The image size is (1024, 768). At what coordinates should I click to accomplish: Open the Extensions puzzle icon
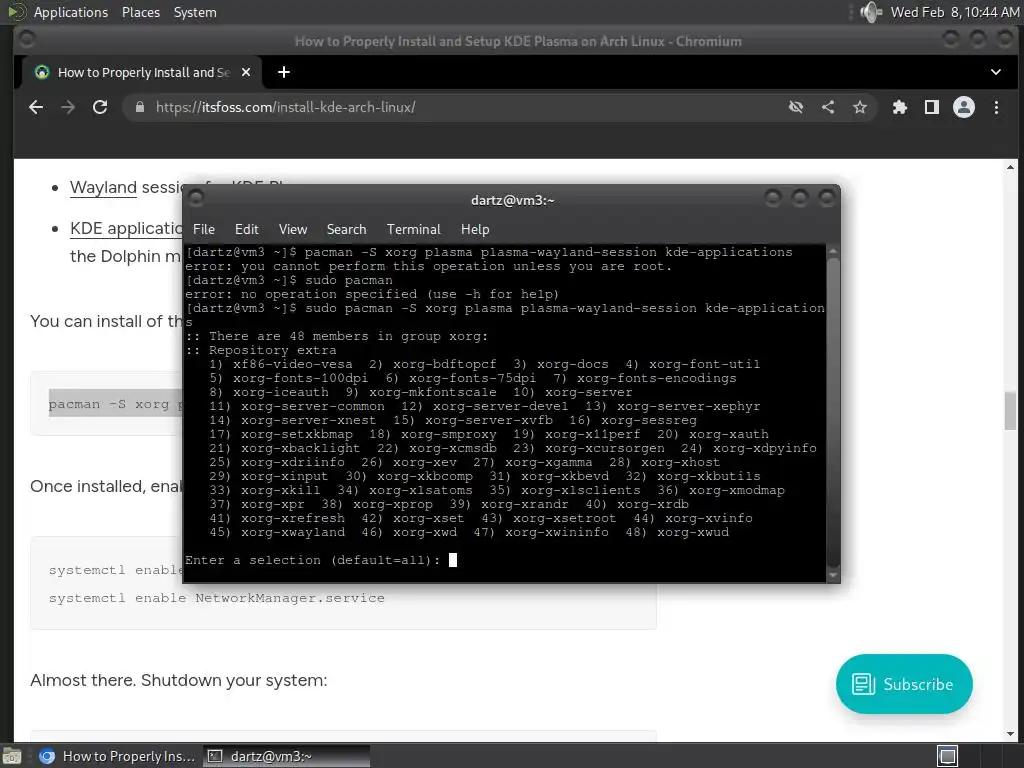(900, 107)
